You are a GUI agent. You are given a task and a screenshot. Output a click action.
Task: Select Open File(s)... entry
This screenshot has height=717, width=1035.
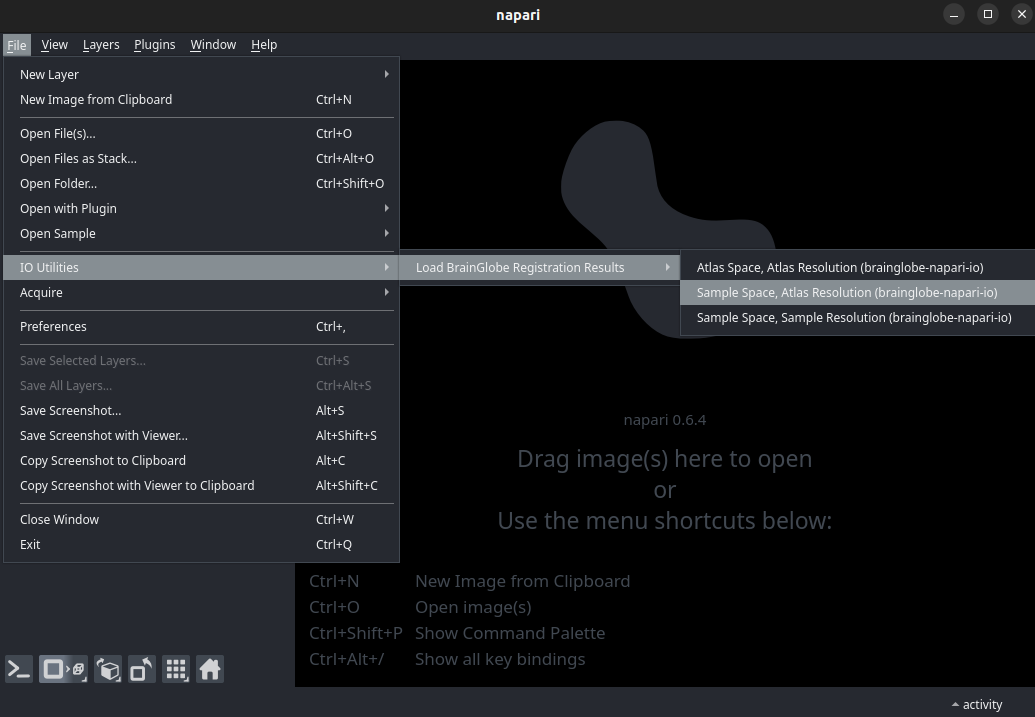201,133
